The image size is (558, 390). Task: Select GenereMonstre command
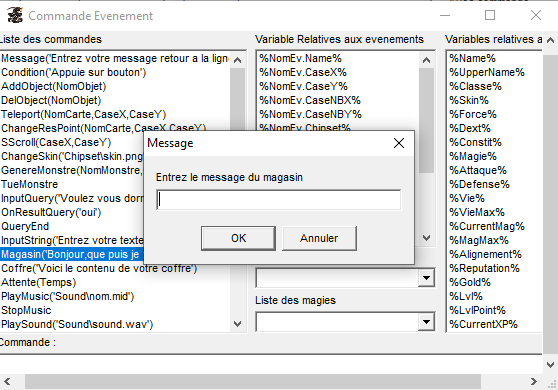[72, 170]
